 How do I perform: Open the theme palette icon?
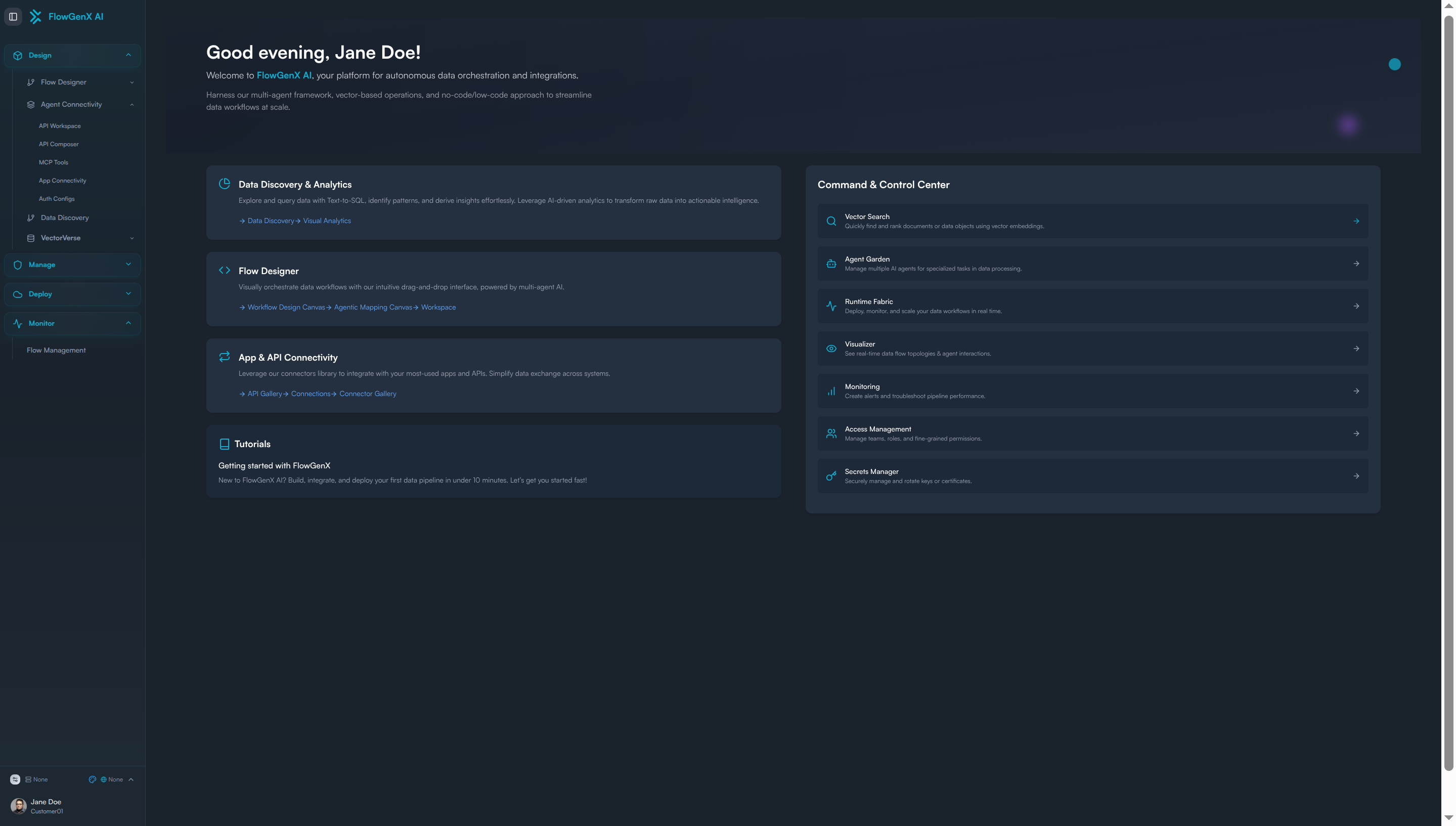93,779
